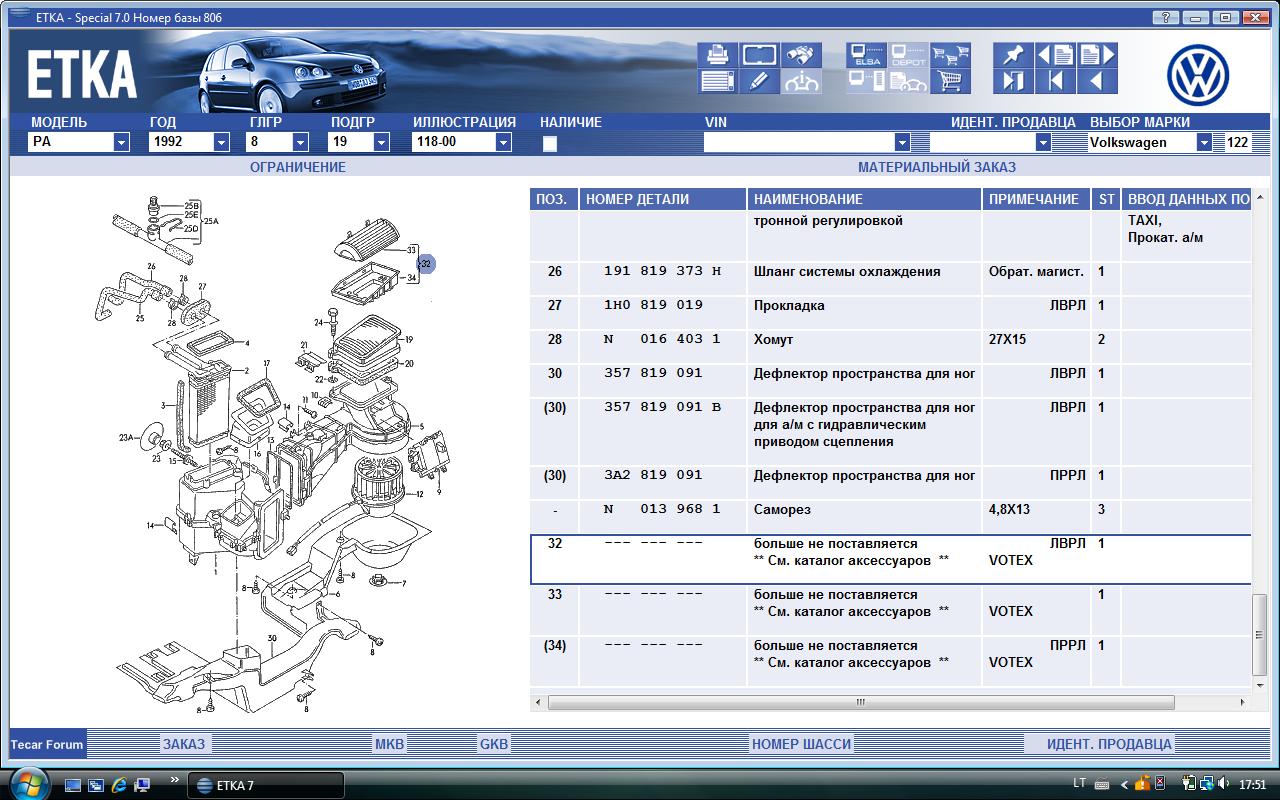1280x800 pixels.
Task: Go to previous page document icon
Action: pyautogui.click(x=1056, y=55)
